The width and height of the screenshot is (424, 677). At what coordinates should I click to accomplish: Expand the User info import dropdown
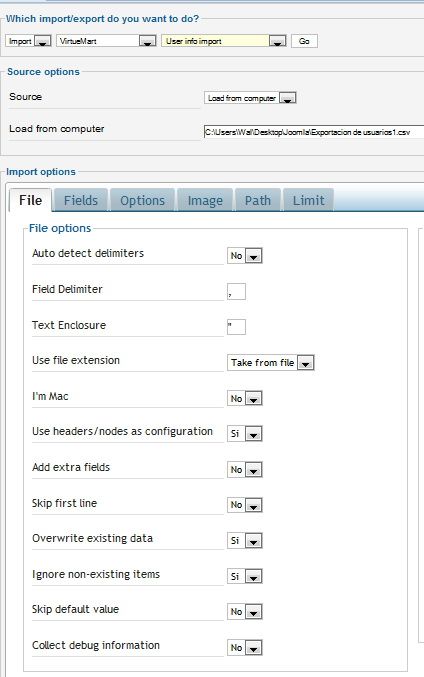224,41
